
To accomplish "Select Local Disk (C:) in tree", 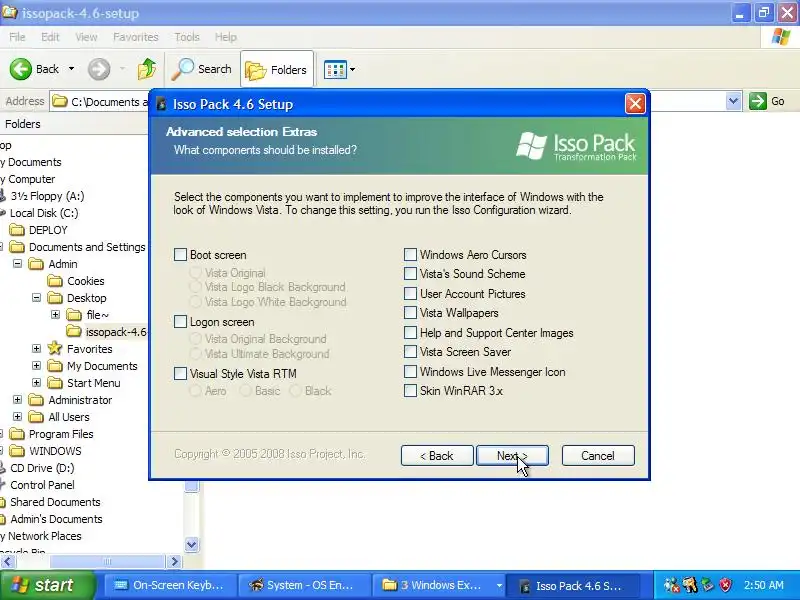I will 44,213.
